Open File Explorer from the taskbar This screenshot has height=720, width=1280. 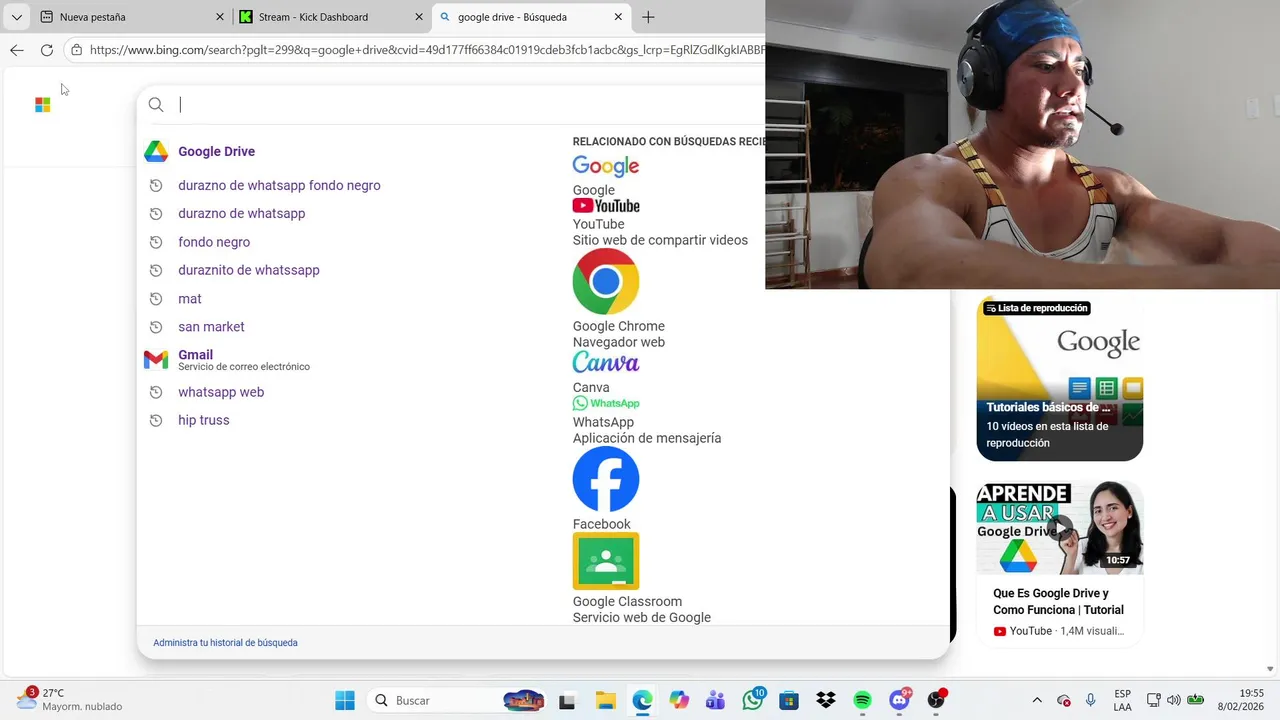pos(605,700)
